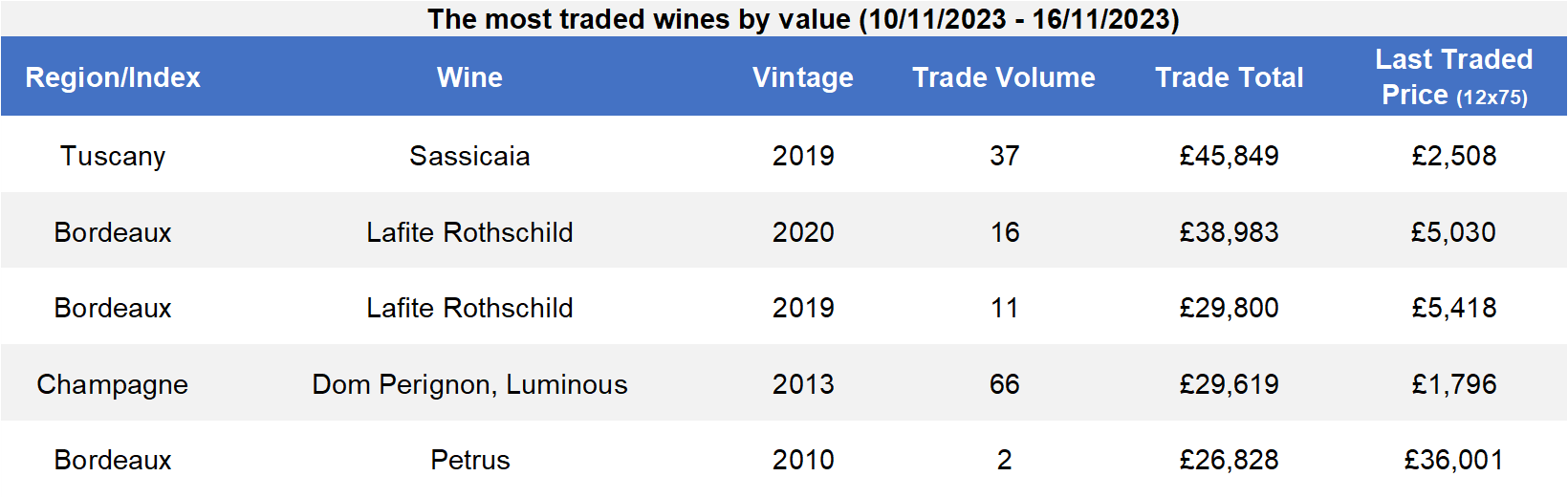The width and height of the screenshot is (1568, 498).
Task: Click the £38,983 trade total cell
Action: [x=1230, y=232]
